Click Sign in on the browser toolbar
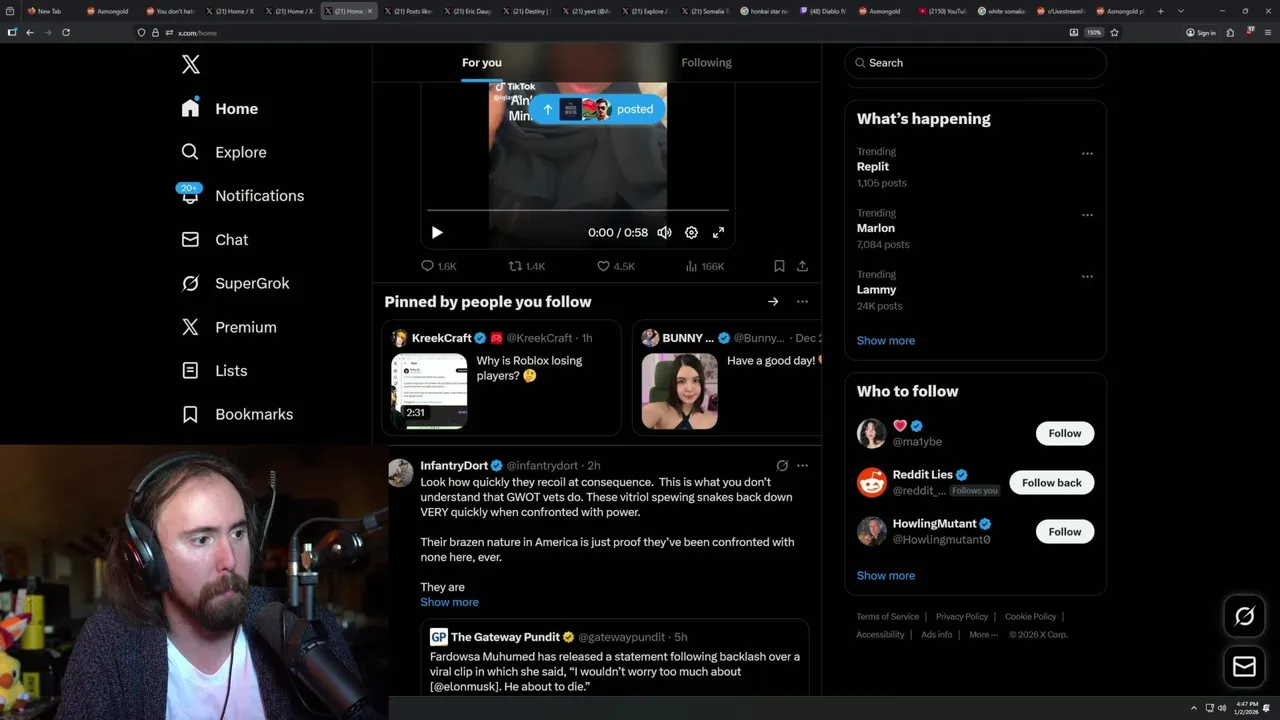The width and height of the screenshot is (1280, 720). [1201, 32]
